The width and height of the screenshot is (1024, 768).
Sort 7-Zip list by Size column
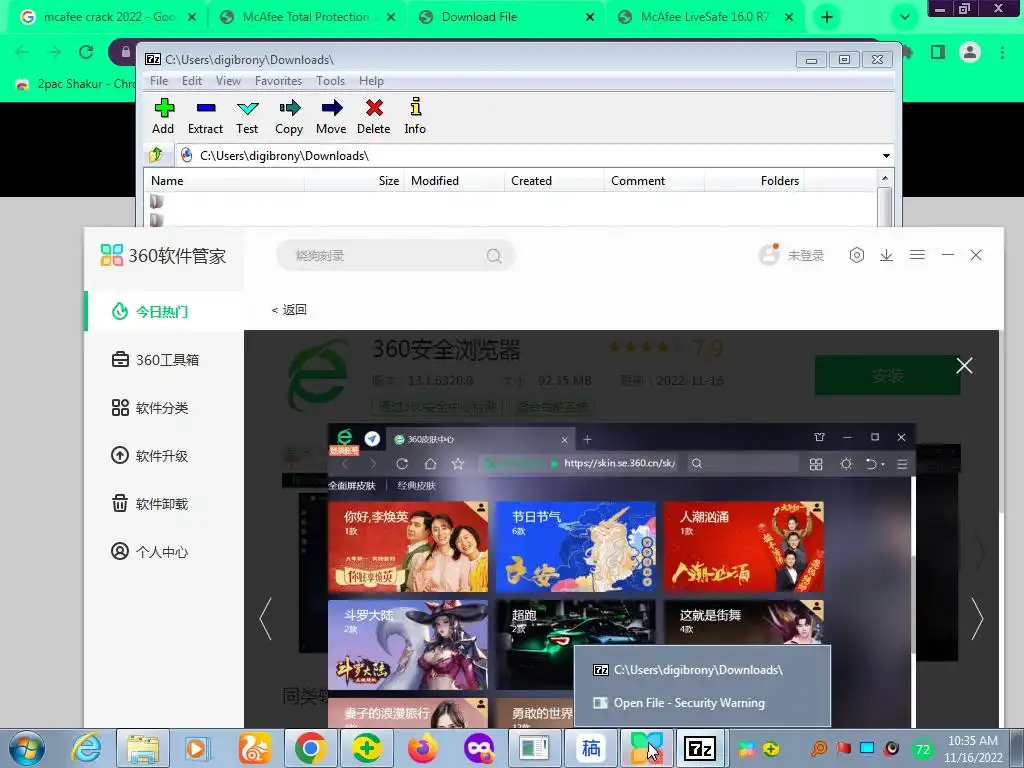(354, 181)
